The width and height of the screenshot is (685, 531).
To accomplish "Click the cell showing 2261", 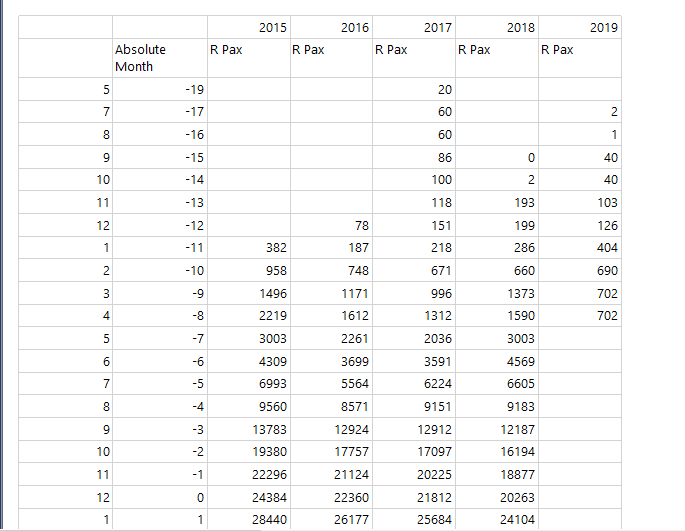I will pyautogui.click(x=331, y=339).
